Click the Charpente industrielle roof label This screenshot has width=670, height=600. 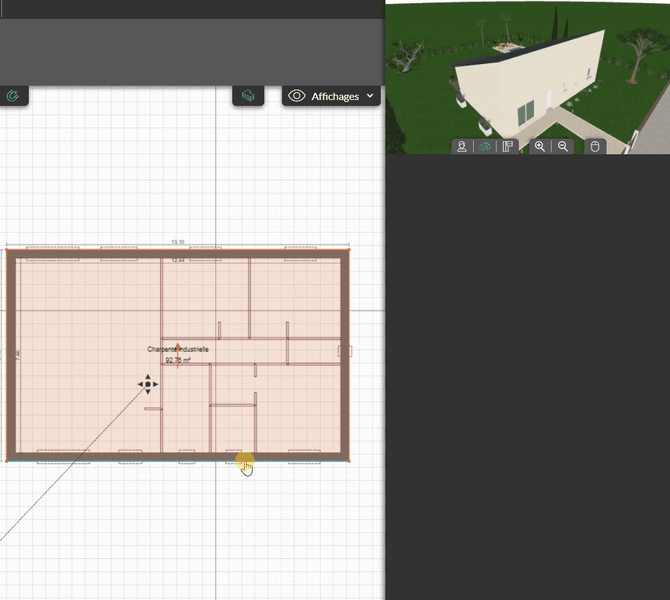click(x=178, y=350)
